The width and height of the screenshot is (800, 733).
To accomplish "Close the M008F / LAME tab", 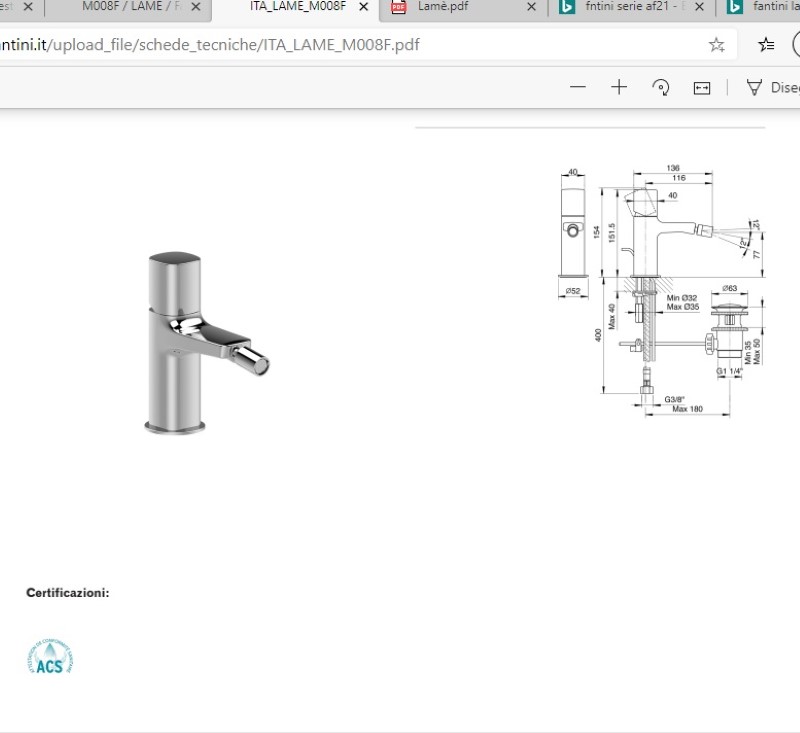I will pos(195,7).
